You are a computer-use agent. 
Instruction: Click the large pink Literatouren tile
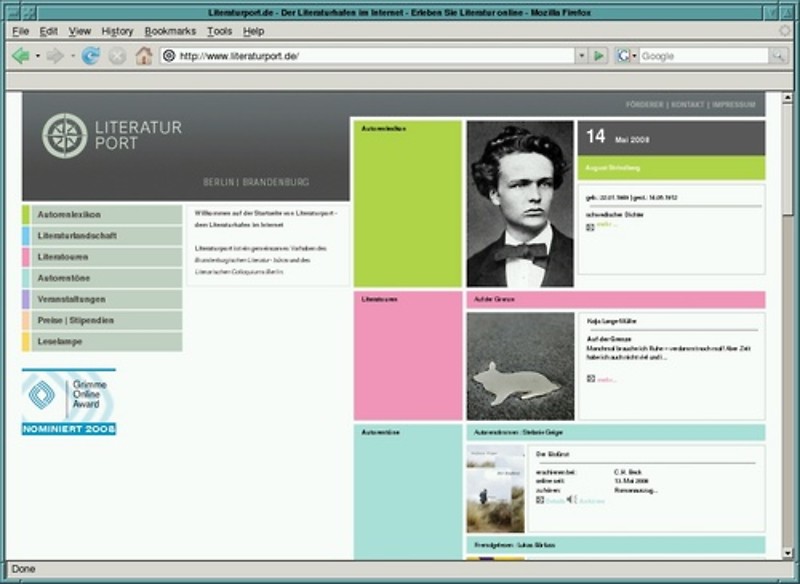click(408, 356)
